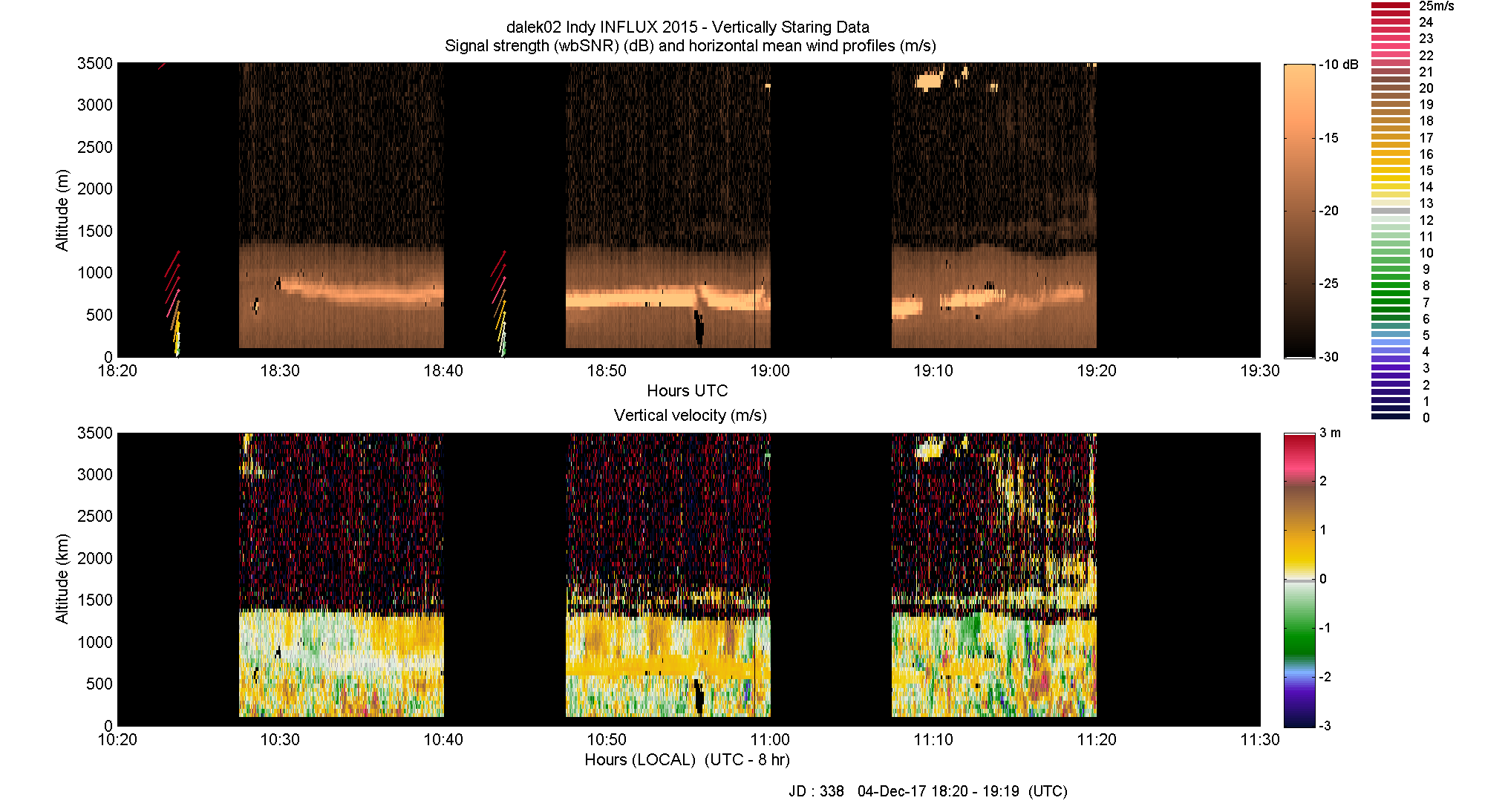Click the 'JD : 338' date footer text
Image resolution: width=1508 pixels, height=812 pixels.
(816, 791)
